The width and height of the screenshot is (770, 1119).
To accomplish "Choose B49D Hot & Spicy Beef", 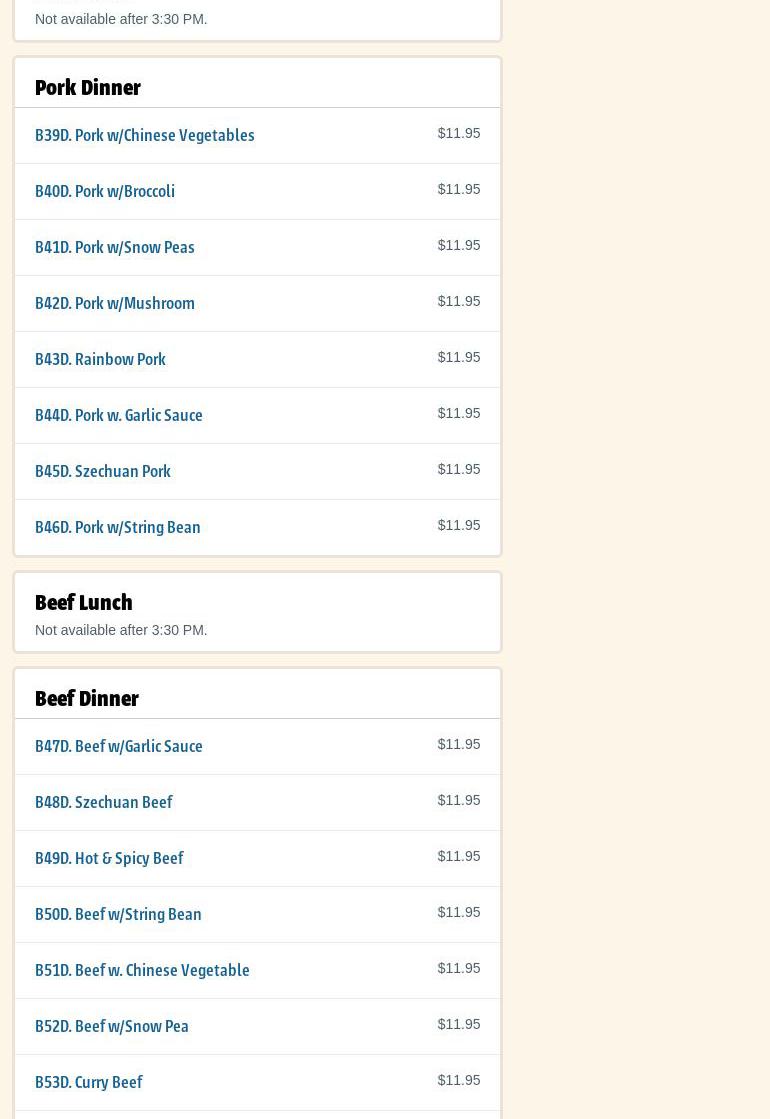I will coord(109,858).
